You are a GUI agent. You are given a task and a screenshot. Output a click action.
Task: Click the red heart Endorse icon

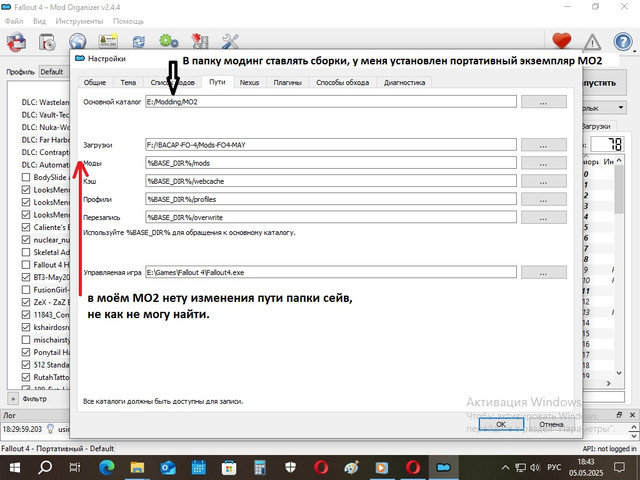point(562,41)
